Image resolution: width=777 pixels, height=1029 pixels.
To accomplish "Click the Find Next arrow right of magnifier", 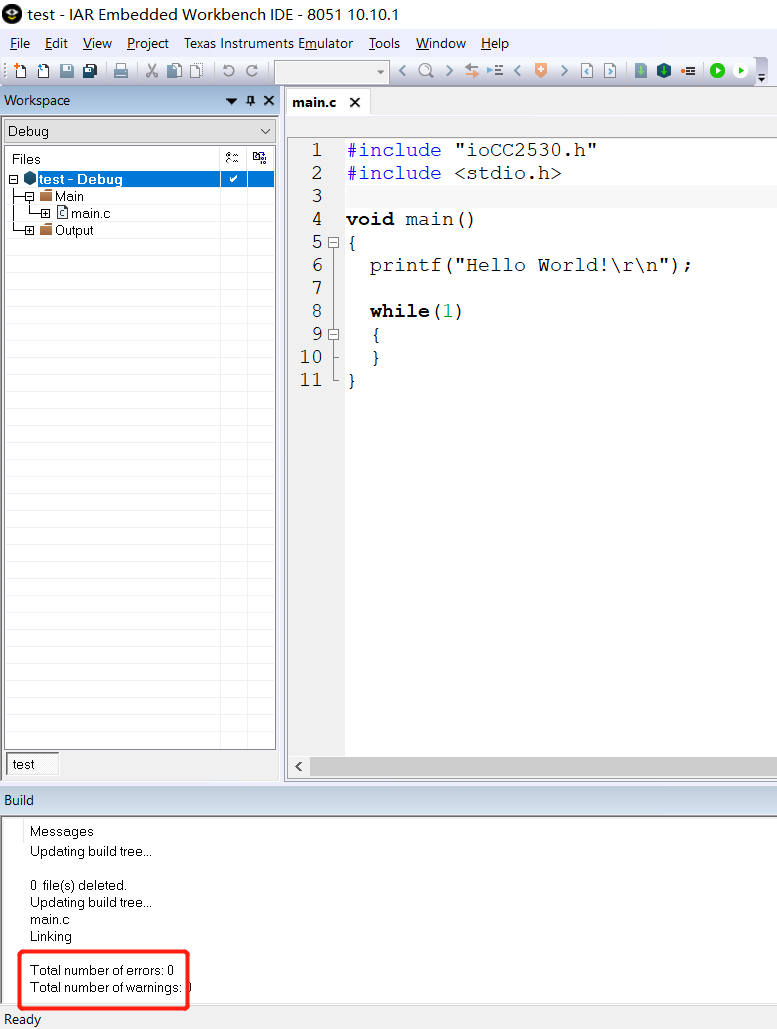I will pyautogui.click(x=450, y=70).
